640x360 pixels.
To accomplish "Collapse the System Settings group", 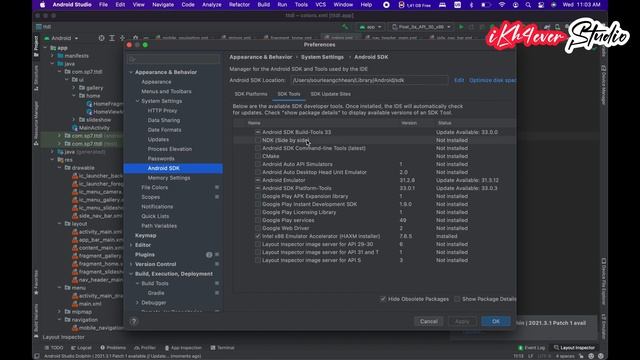I will coord(138,101).
